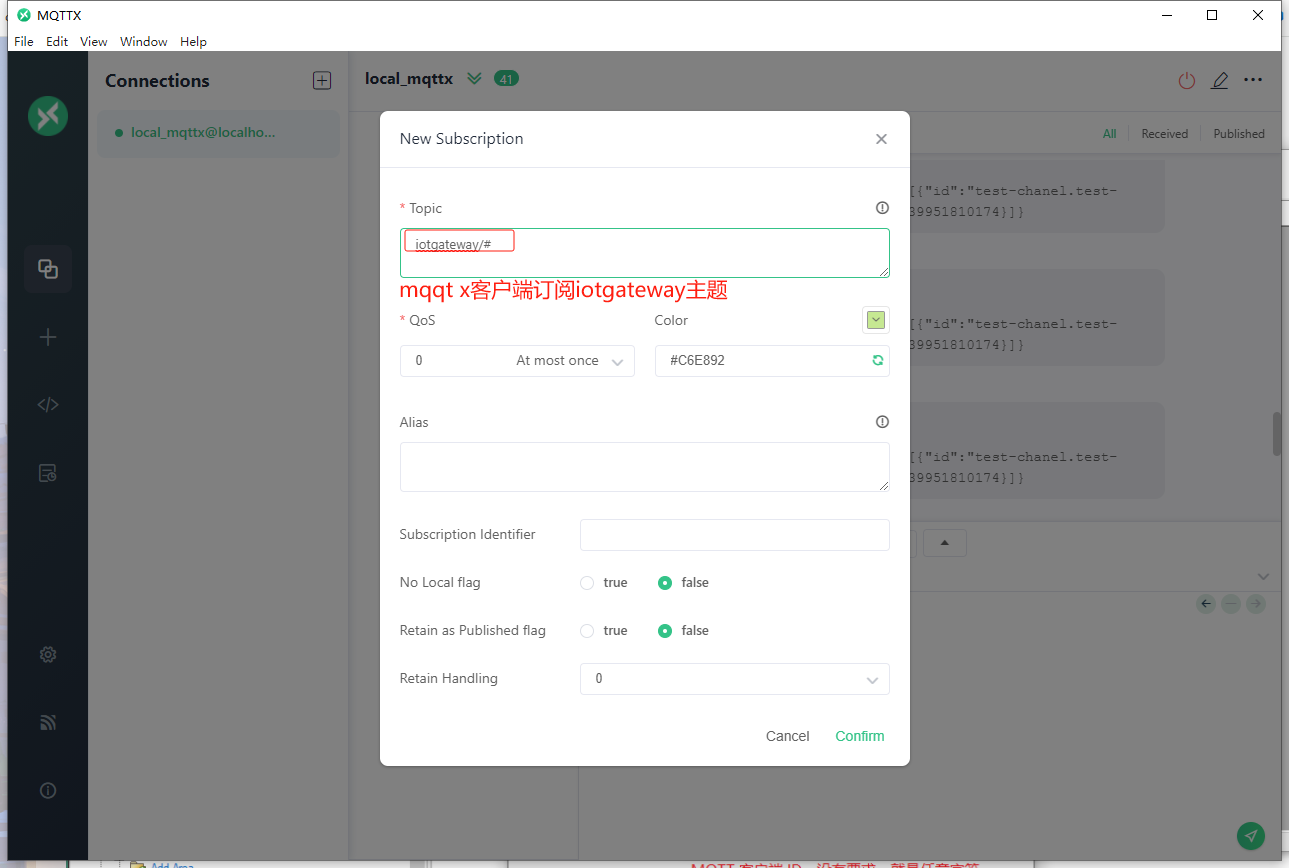
Task: Open the File menu
Action: [24, 42]
